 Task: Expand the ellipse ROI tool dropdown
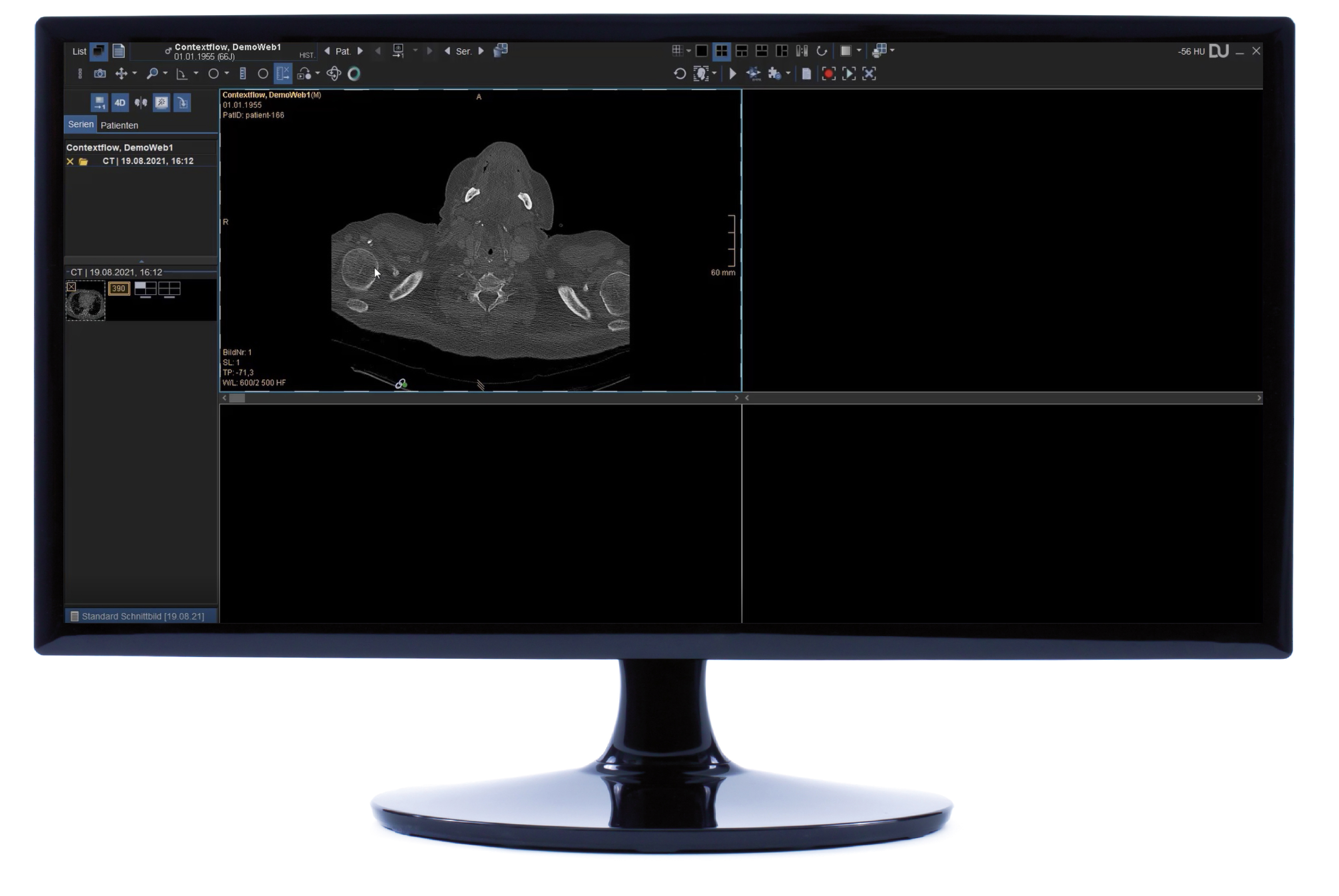(227, 73)
